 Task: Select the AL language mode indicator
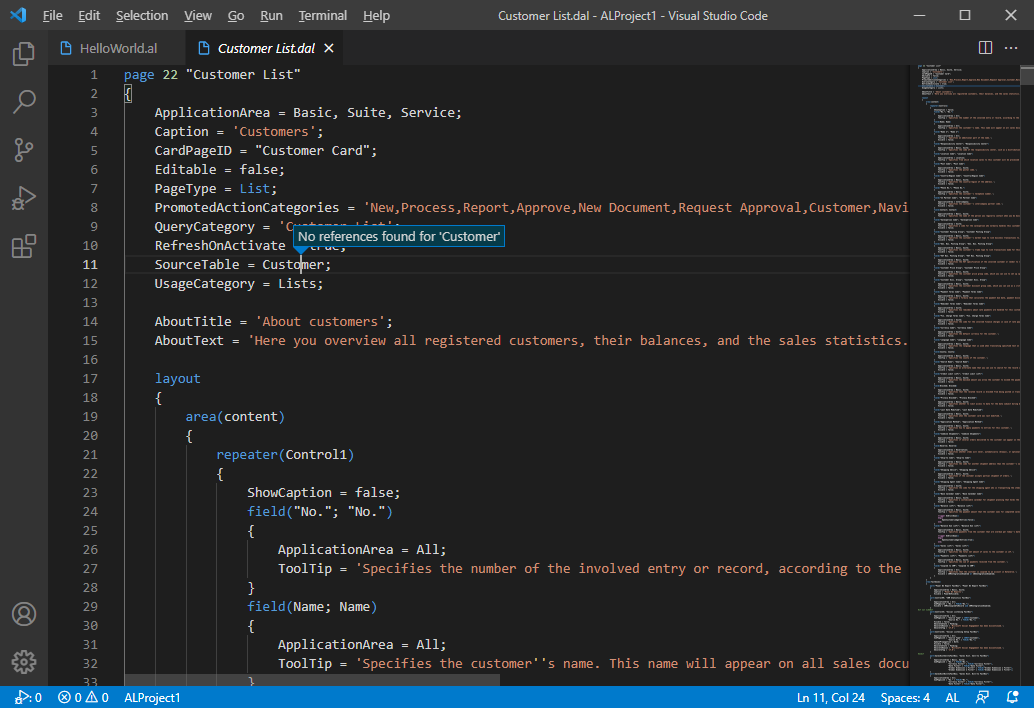(952, 697)
